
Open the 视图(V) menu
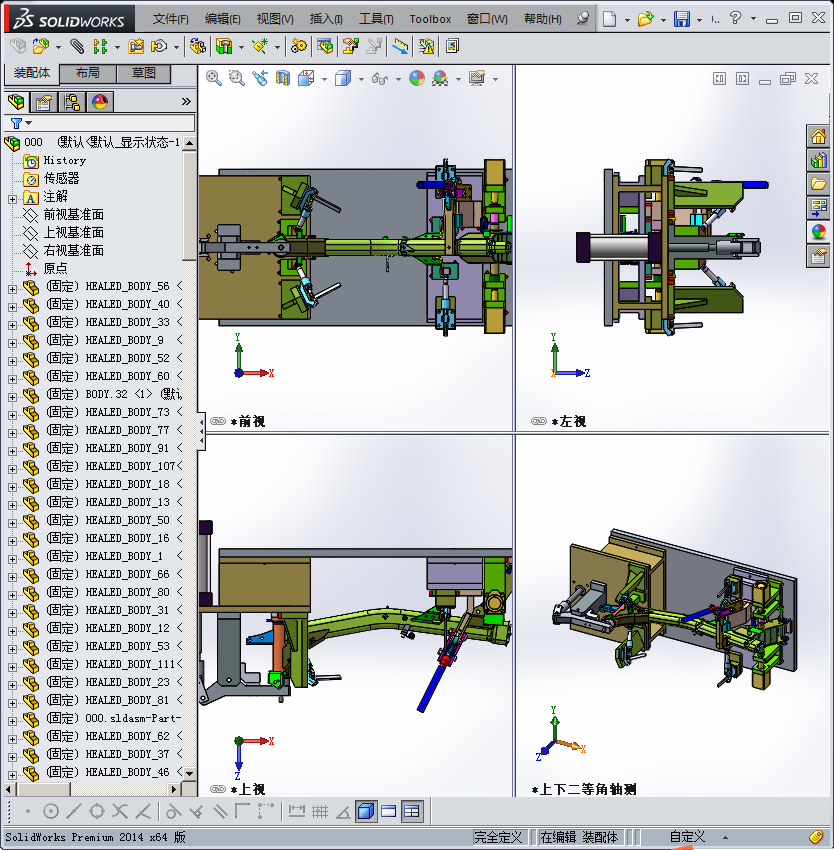(x=275, y=19)
